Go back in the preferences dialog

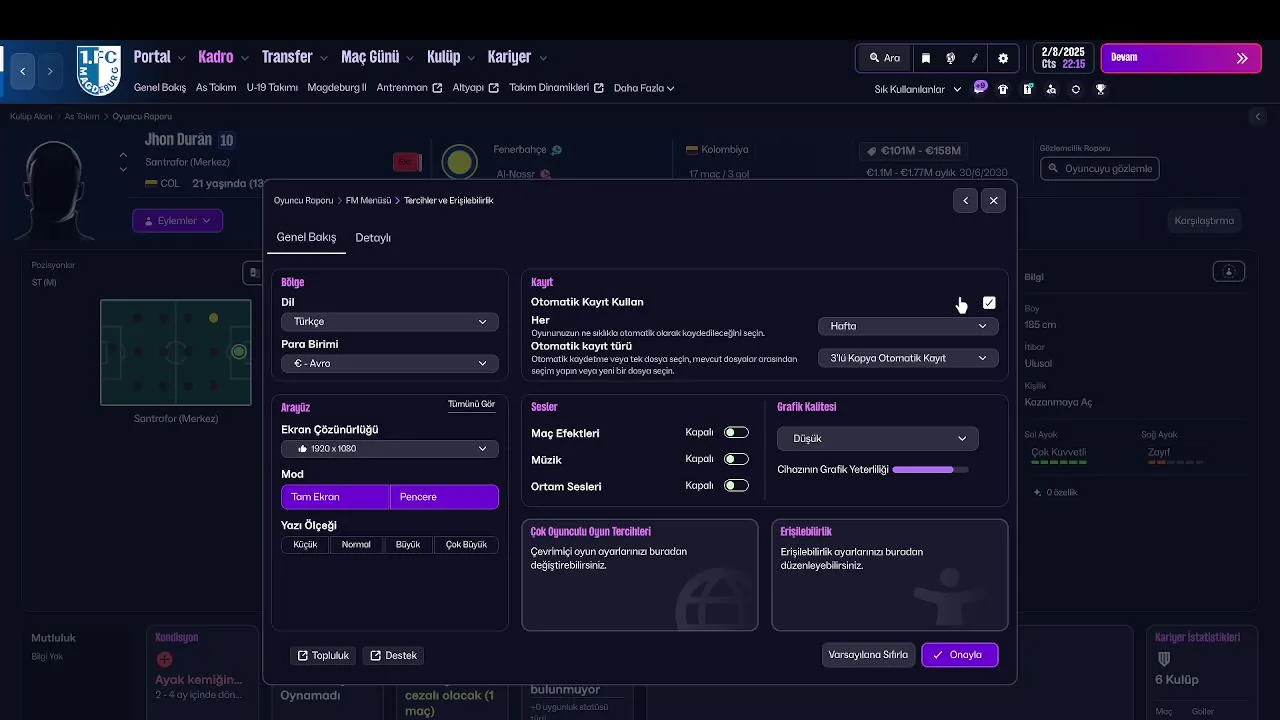pyautogui.click(x=965, y=201)
